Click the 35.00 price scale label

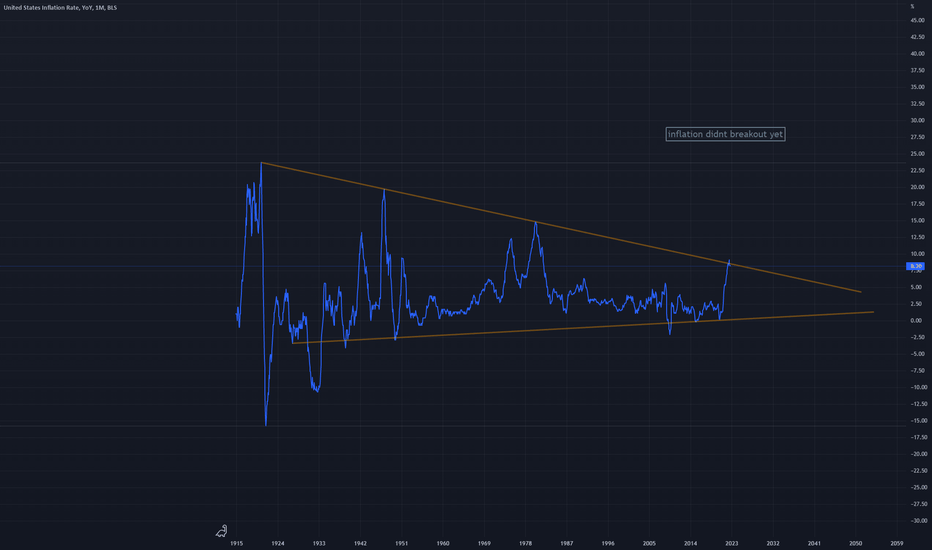917,87
